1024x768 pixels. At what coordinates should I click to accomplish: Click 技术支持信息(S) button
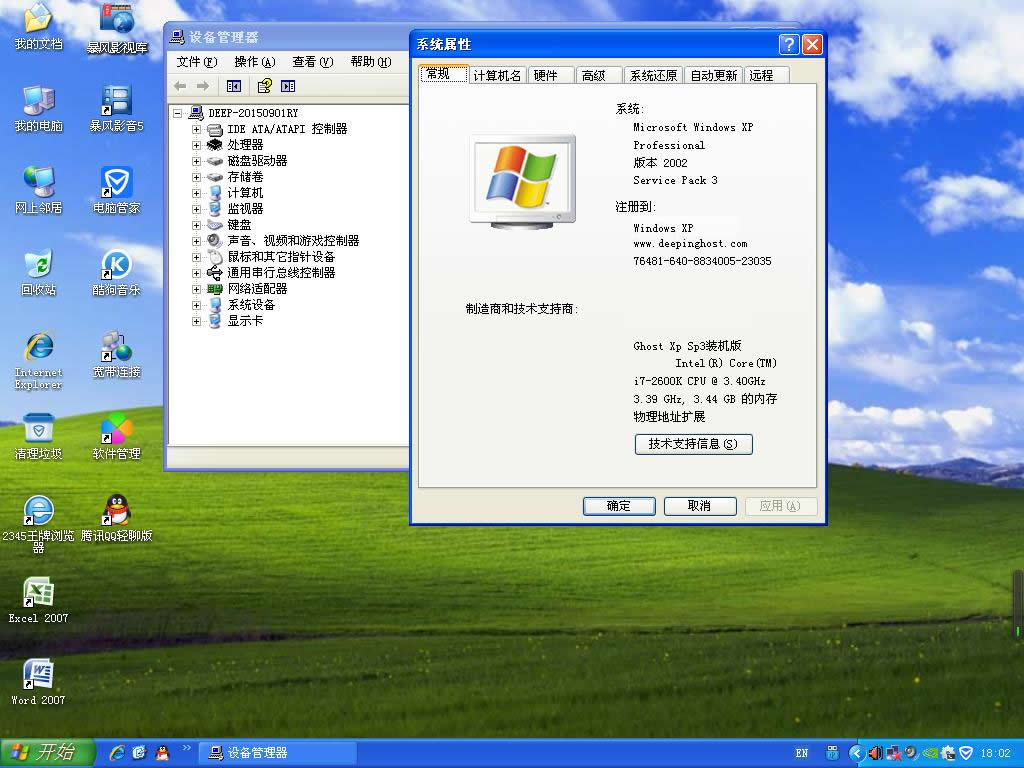tap(694, 444)
